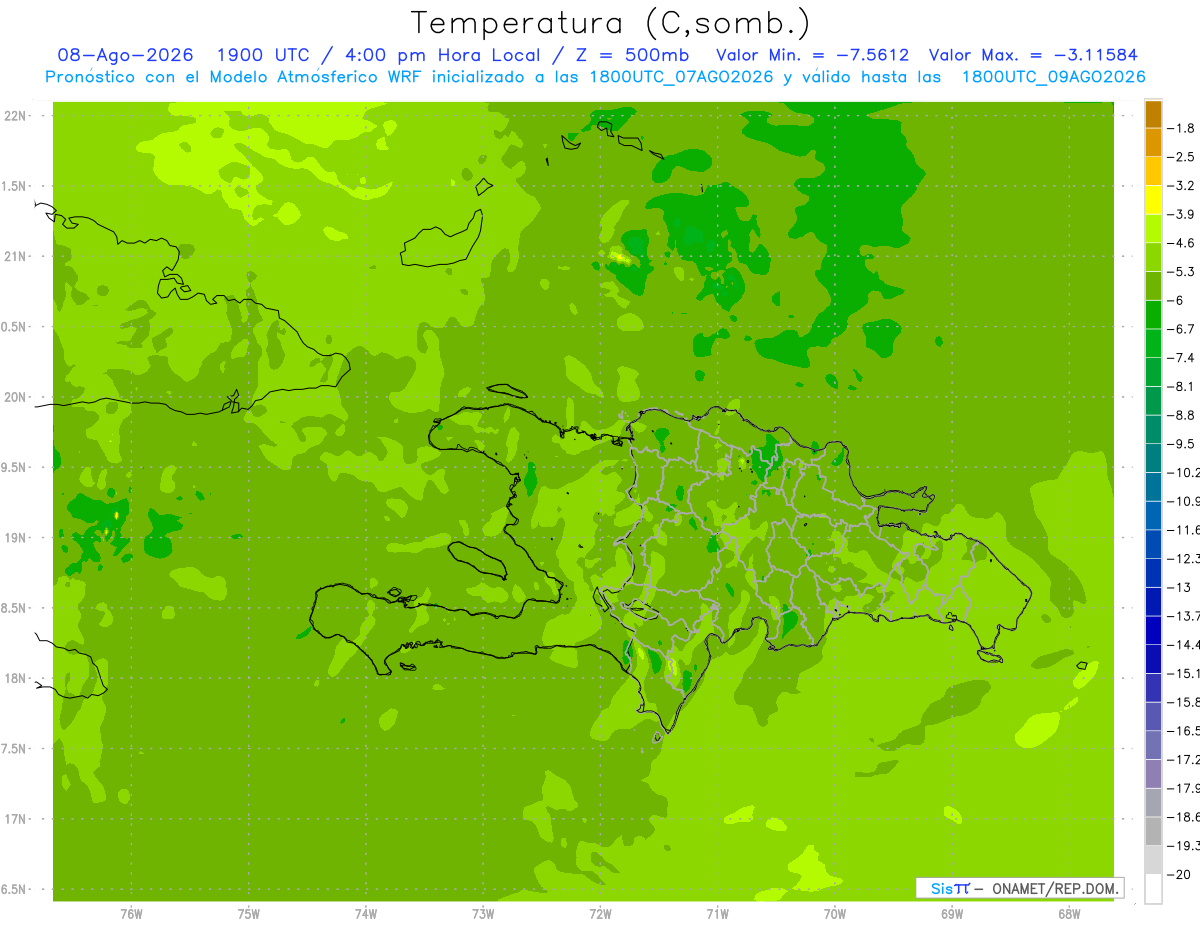Click the dark orange swatch above -1.8
1200x927 pixels.
point(1153,115)
